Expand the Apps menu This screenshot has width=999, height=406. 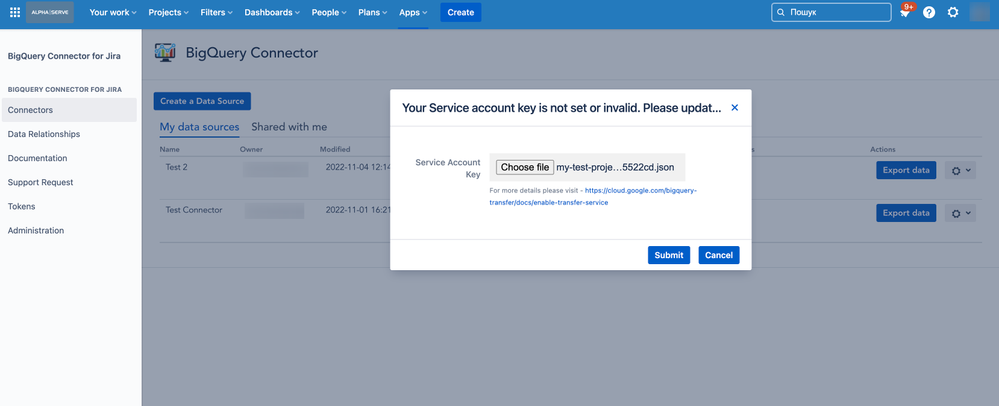pos(413,12)
